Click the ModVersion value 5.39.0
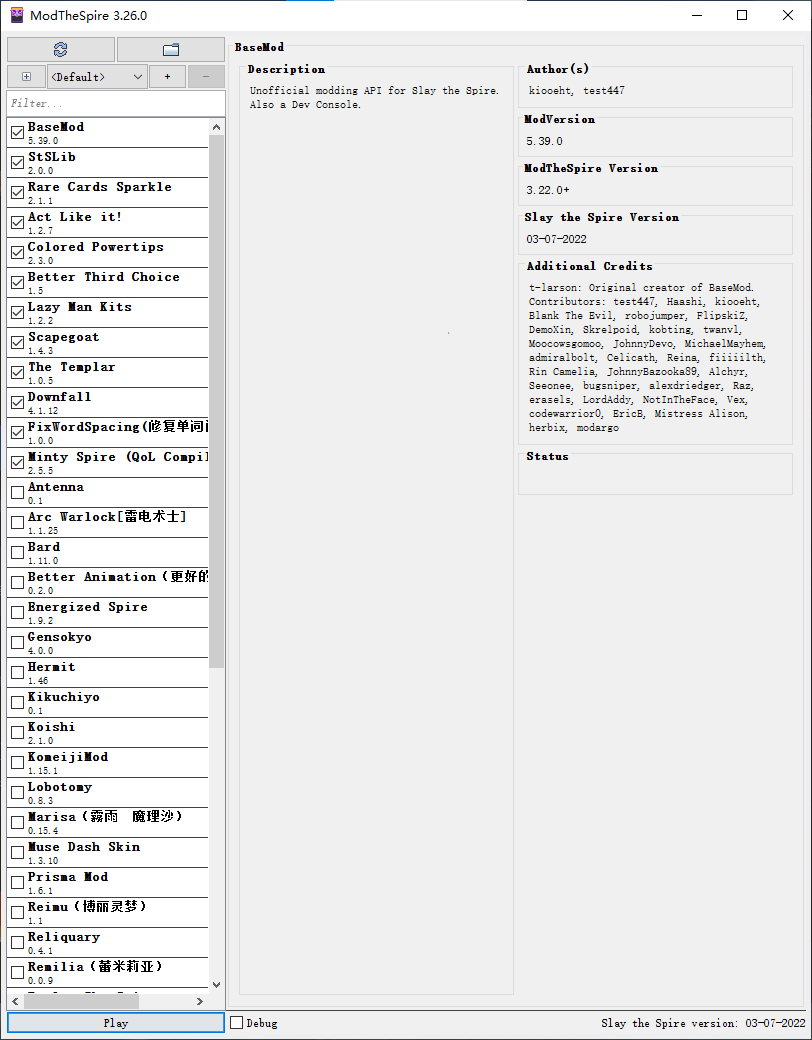 click(x=545, y=141)
